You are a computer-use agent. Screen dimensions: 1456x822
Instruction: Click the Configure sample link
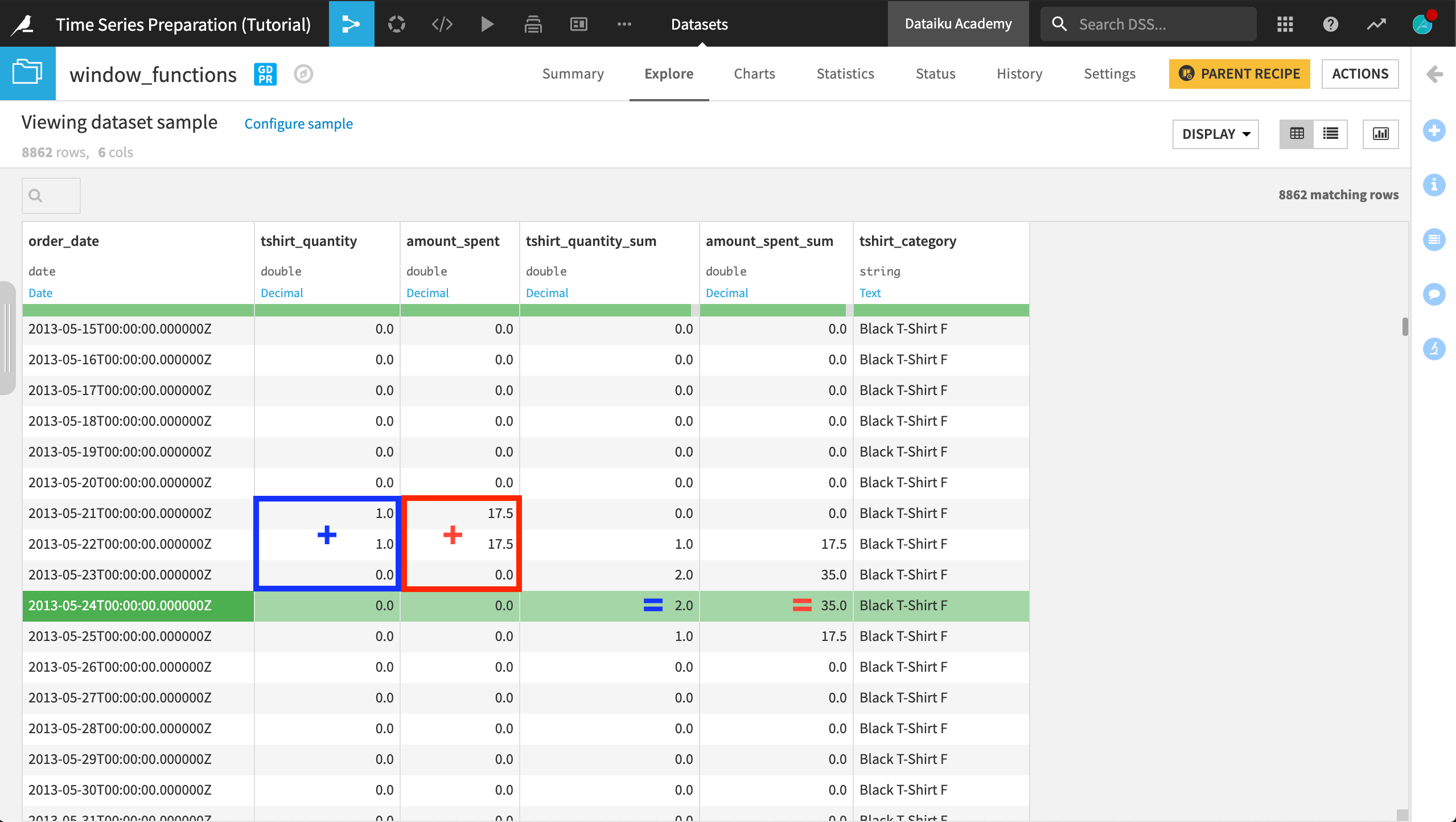[298, 124]
